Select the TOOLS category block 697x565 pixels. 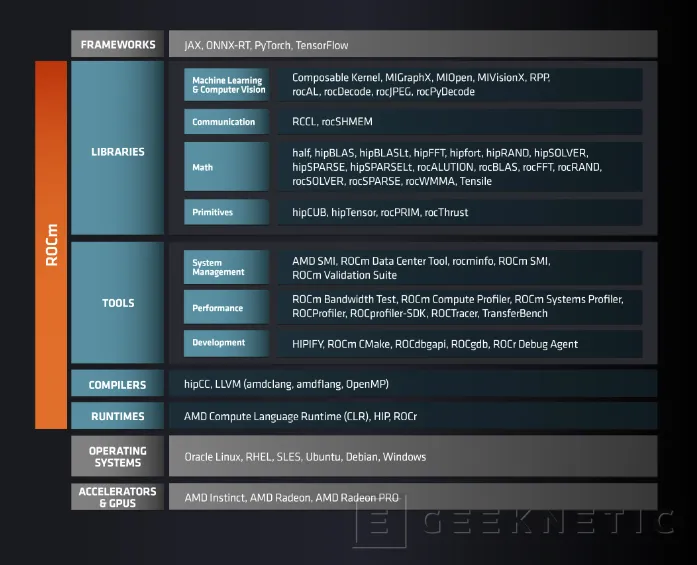pyautogui.click(x=117, y=302)
